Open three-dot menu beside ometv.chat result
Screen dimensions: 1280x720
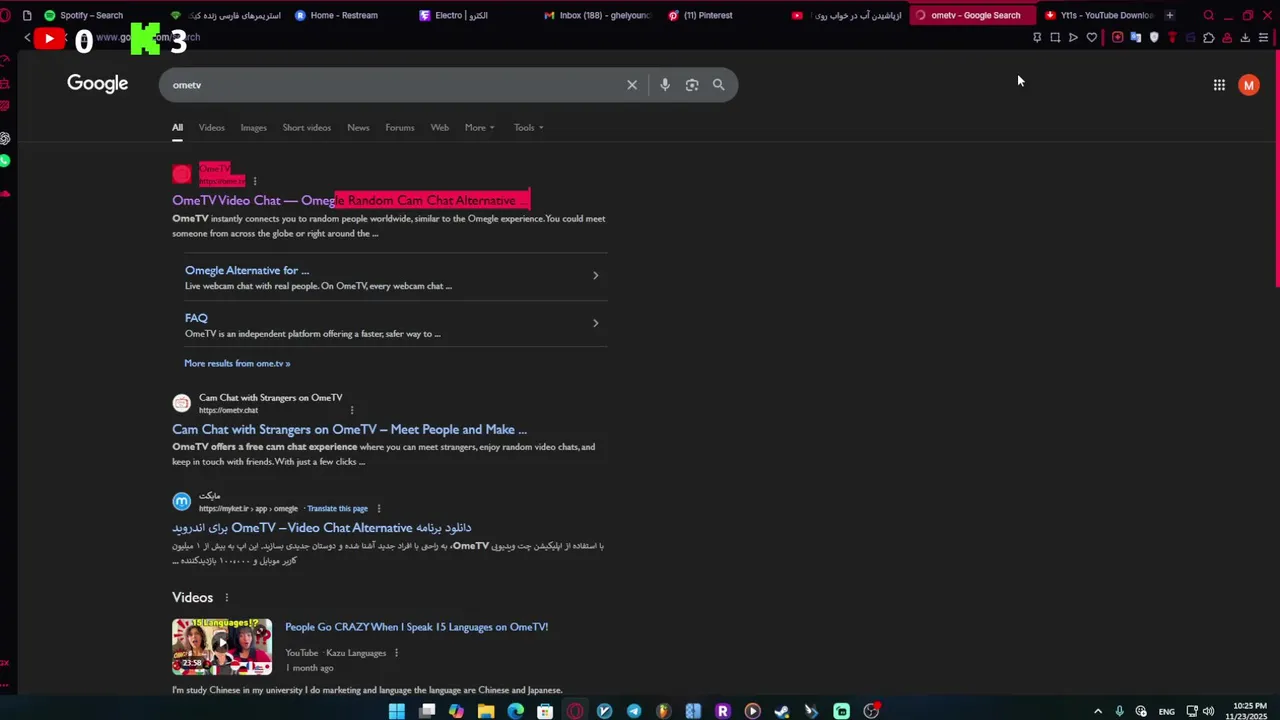point(352,410)
